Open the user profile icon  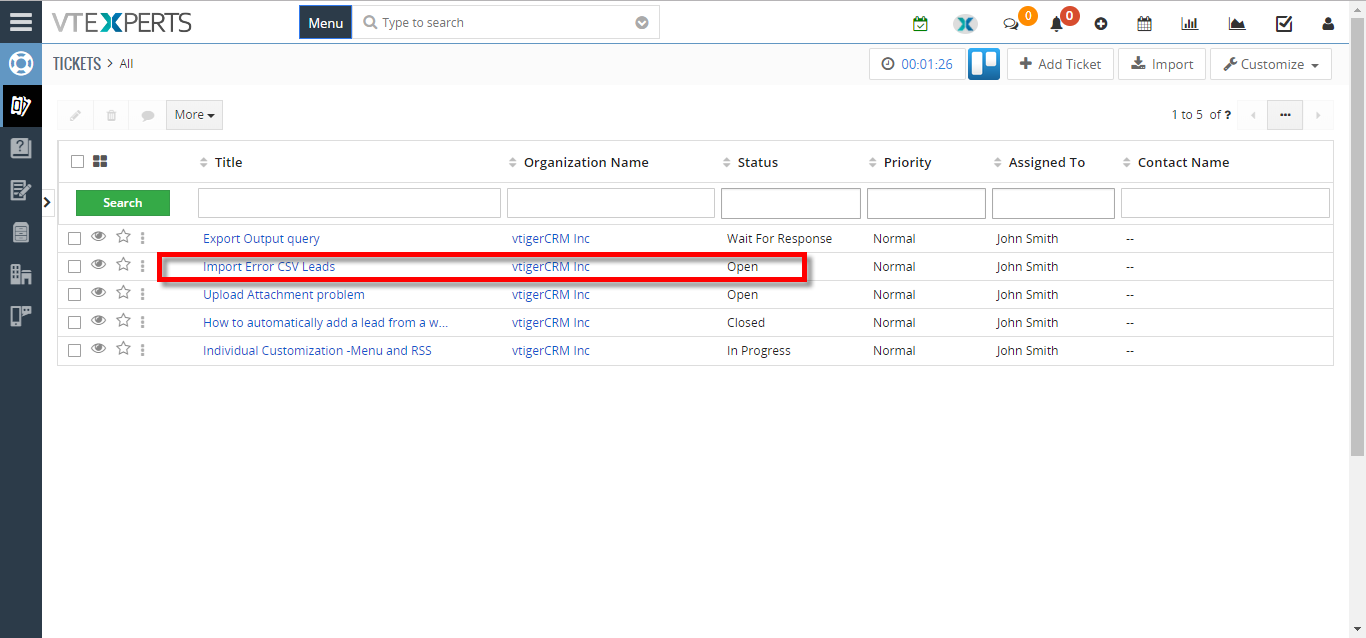tap(1328, 23)
